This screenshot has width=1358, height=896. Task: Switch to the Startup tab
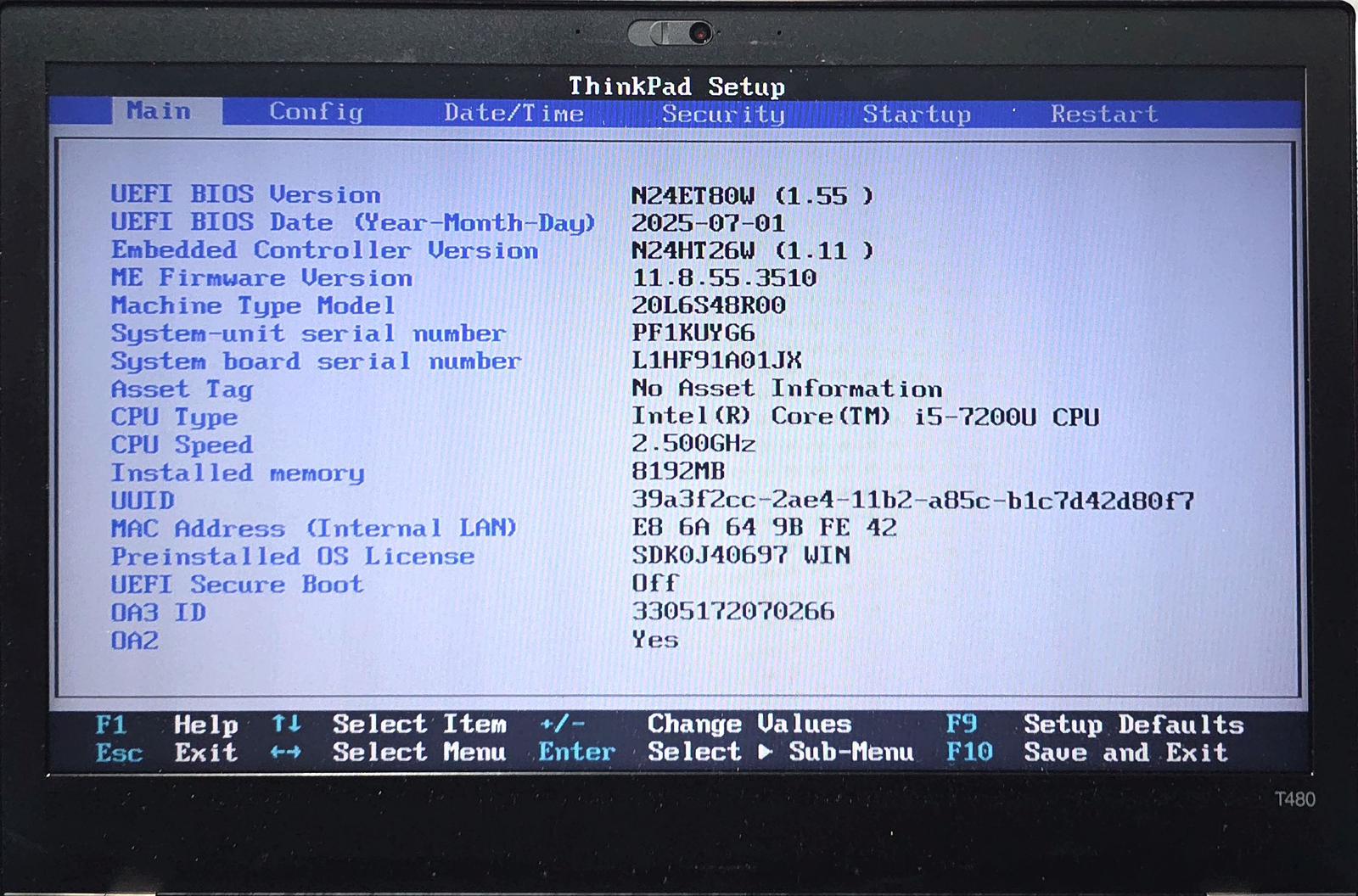(917, 114)
